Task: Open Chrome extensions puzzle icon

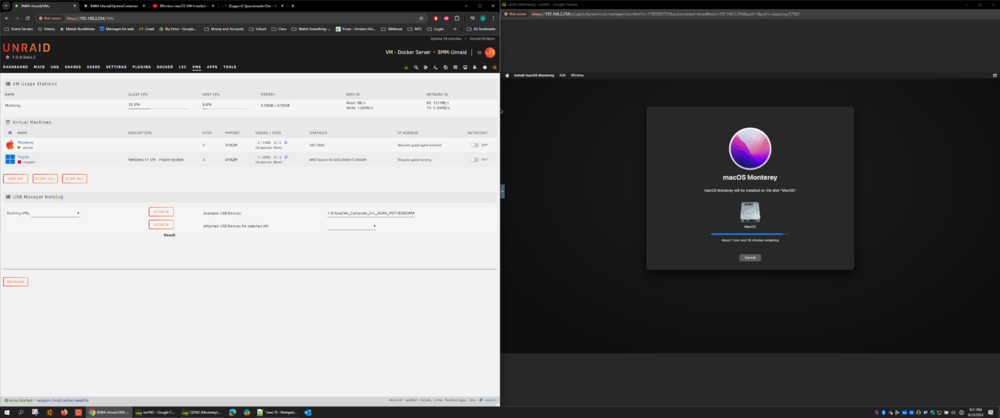Action: pyautogui.click(x=457, y=19)
